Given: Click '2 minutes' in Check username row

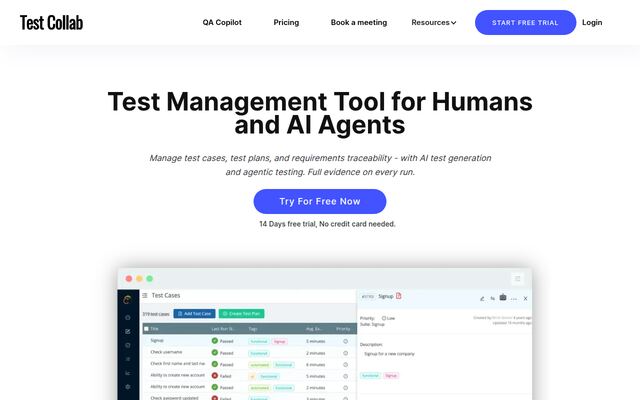Looking at the screenshot, I should tap(316, 353).
